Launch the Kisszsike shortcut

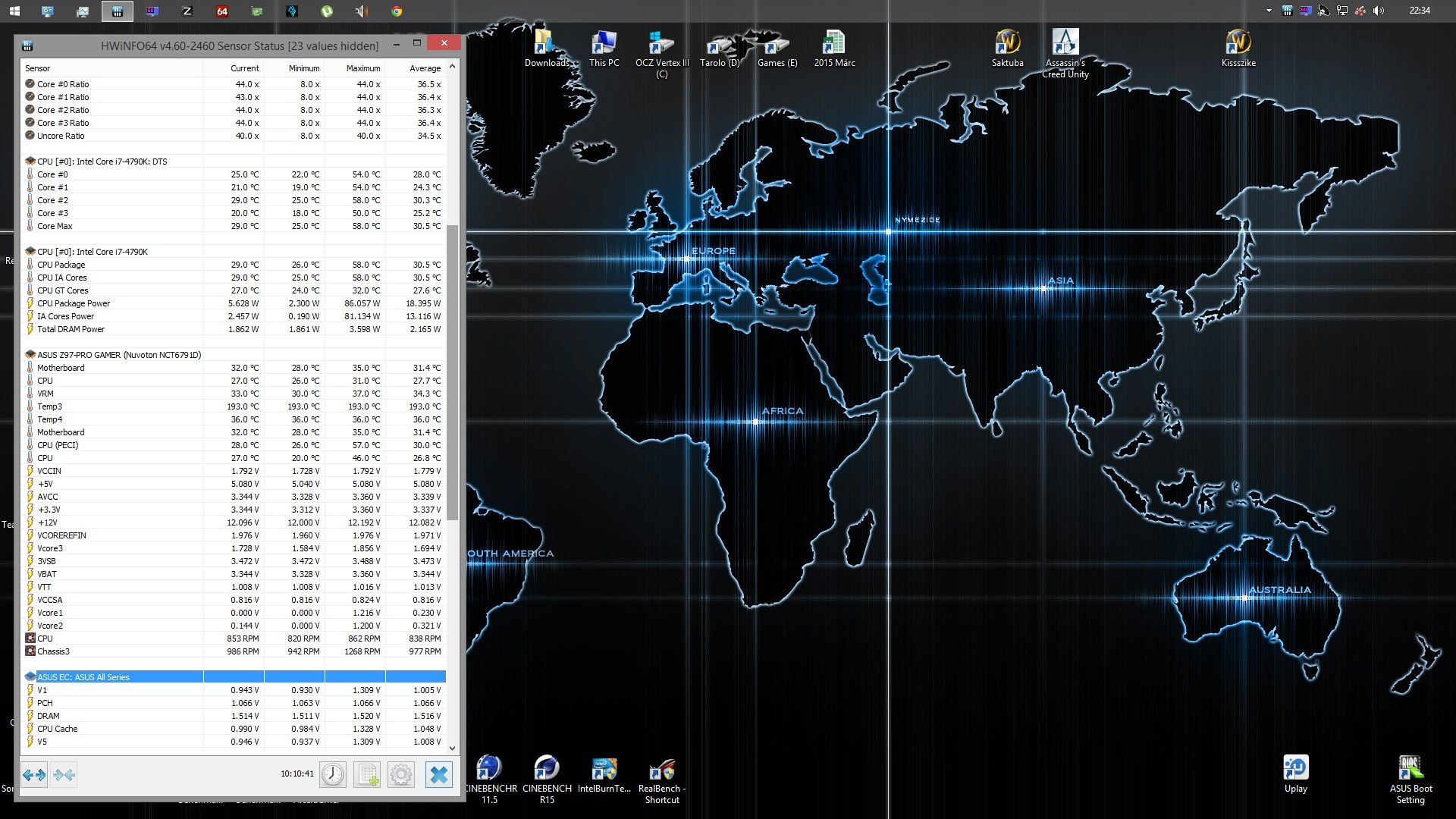(1238, 49)
